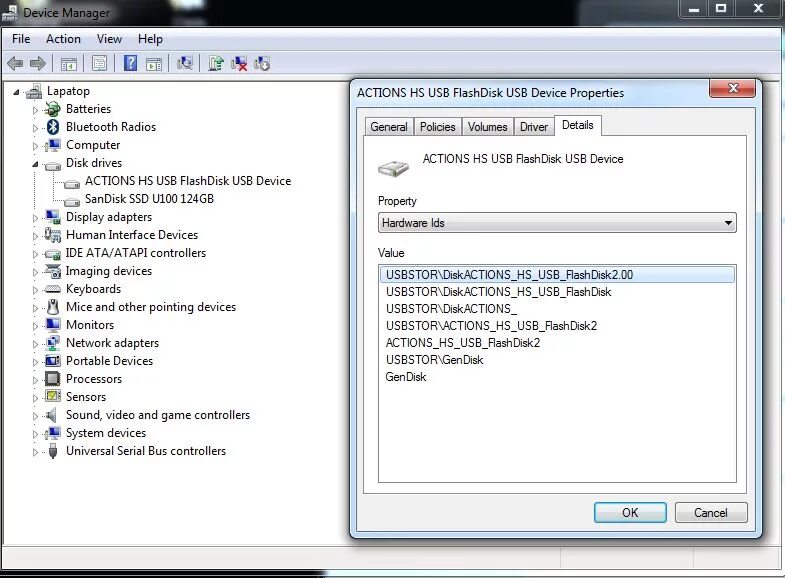The height and width of the screenshot is (578, 785).
Task: Toggle the console tree pane icon
Action: coord(69,64)
